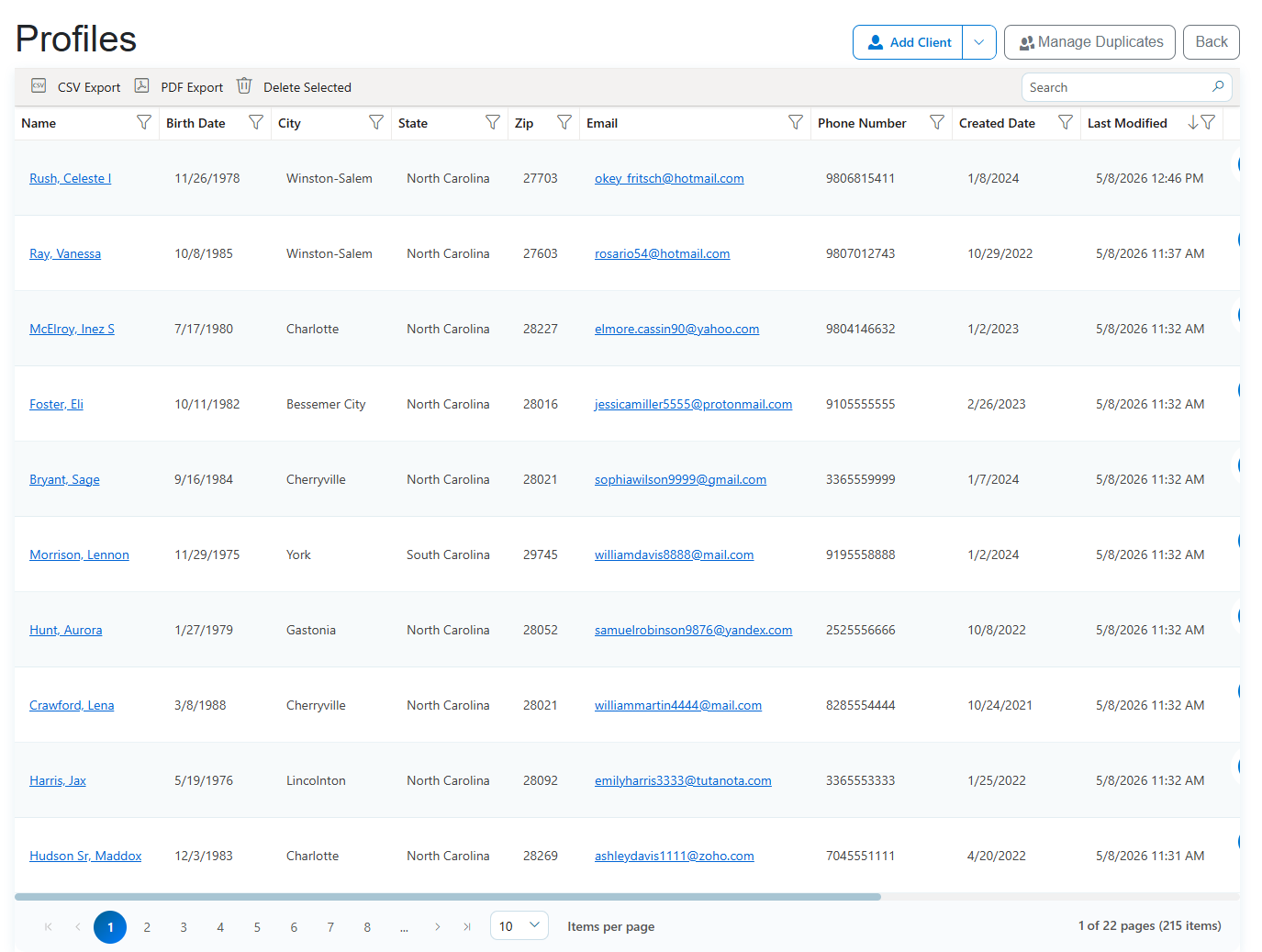Open profile Bryant, Sage

coord(64,479)
